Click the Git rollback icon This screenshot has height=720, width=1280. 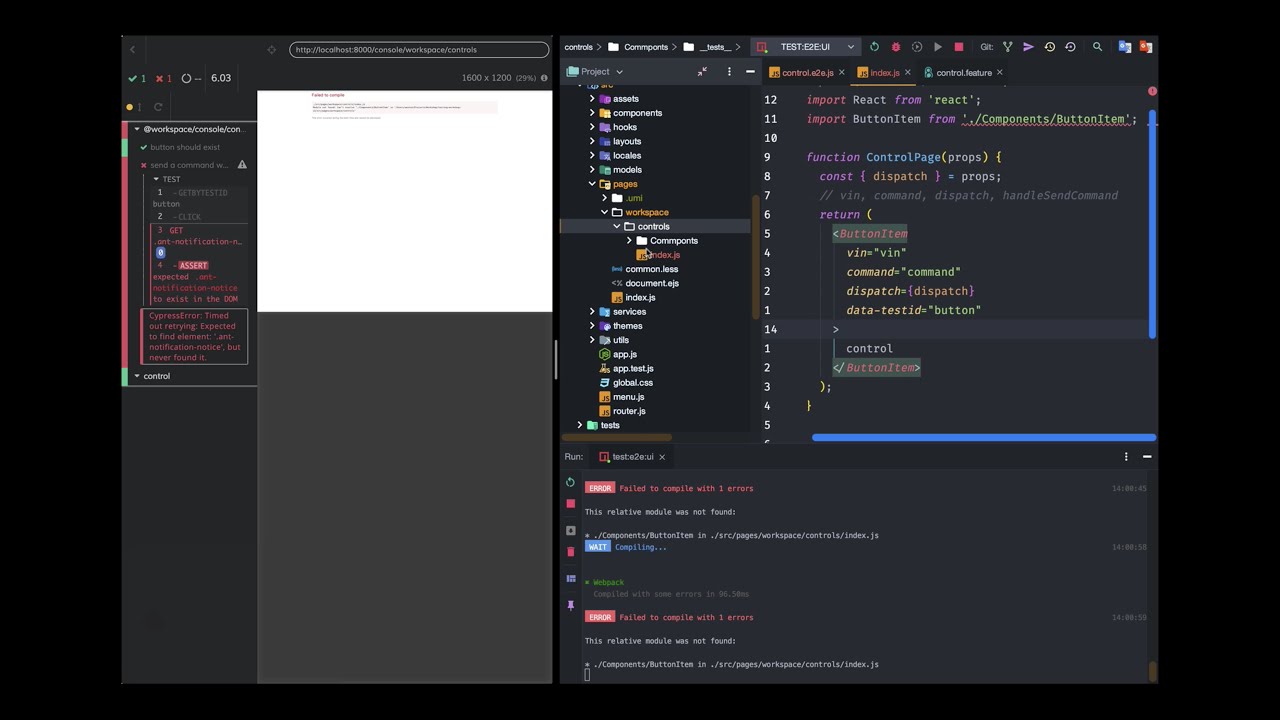point(1070,47)
